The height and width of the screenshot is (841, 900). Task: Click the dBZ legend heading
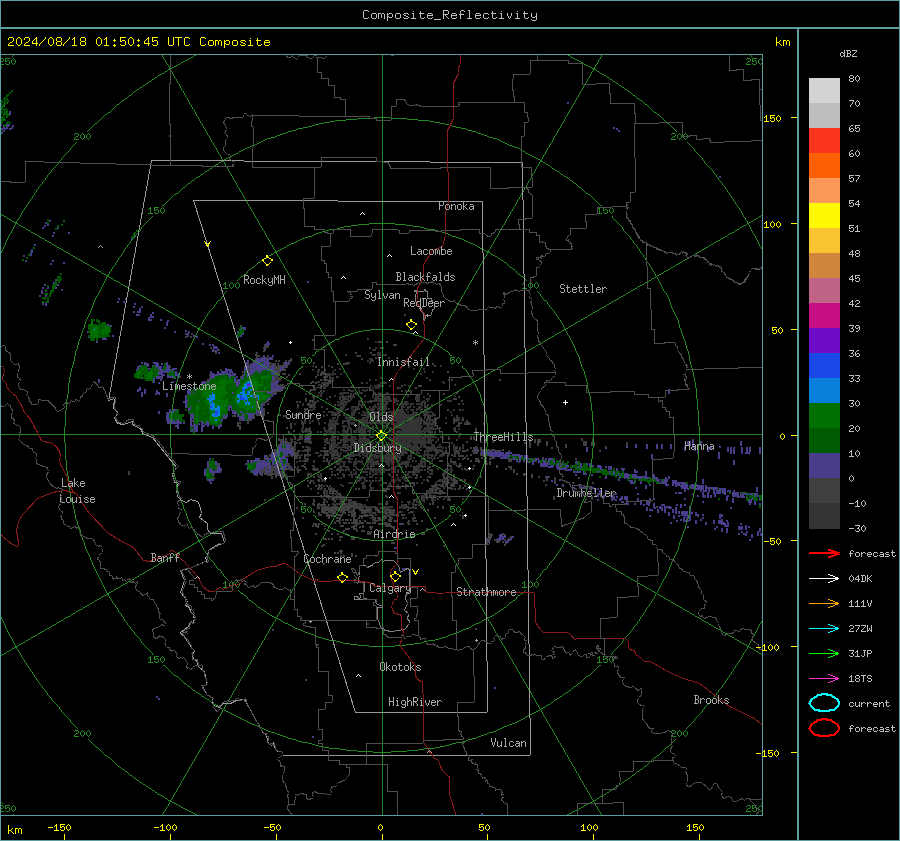(x=848, y=54)
